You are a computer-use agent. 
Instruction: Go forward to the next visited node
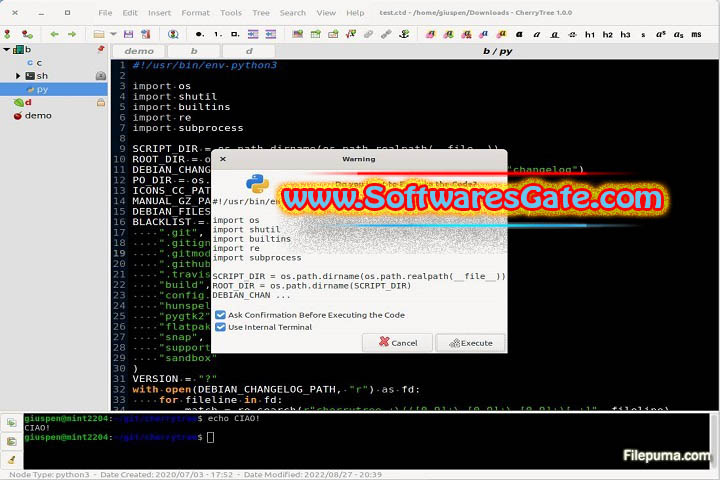tap(72, 34)
